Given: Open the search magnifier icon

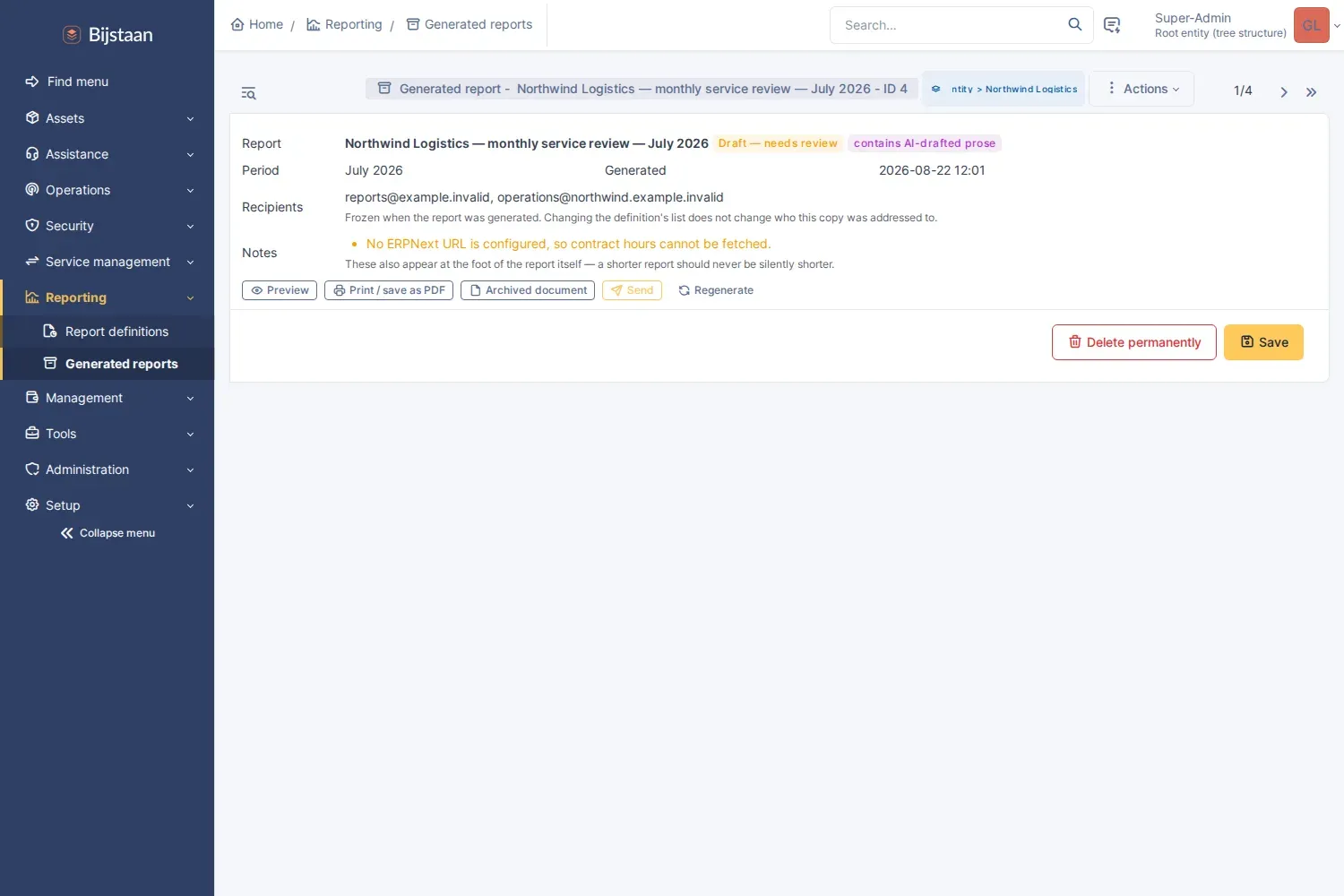Looking at the screenshot, I should (x=1074, y=24).
